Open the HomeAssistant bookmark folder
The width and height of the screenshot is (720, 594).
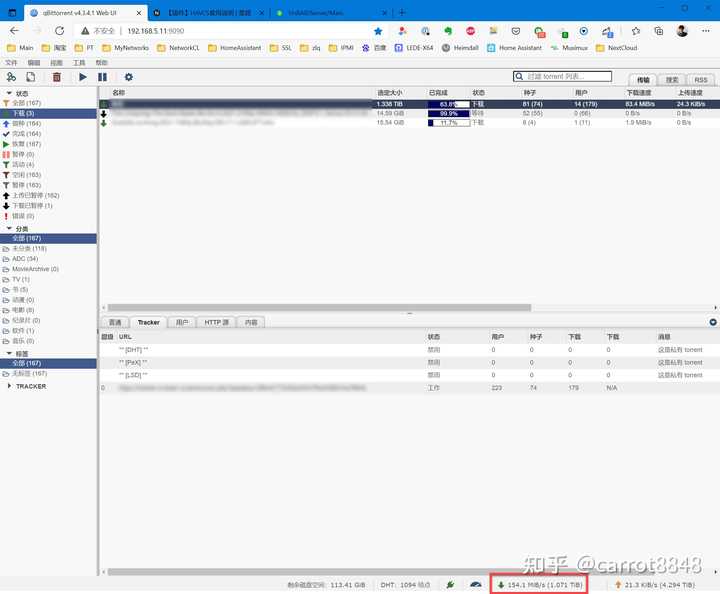234,48
